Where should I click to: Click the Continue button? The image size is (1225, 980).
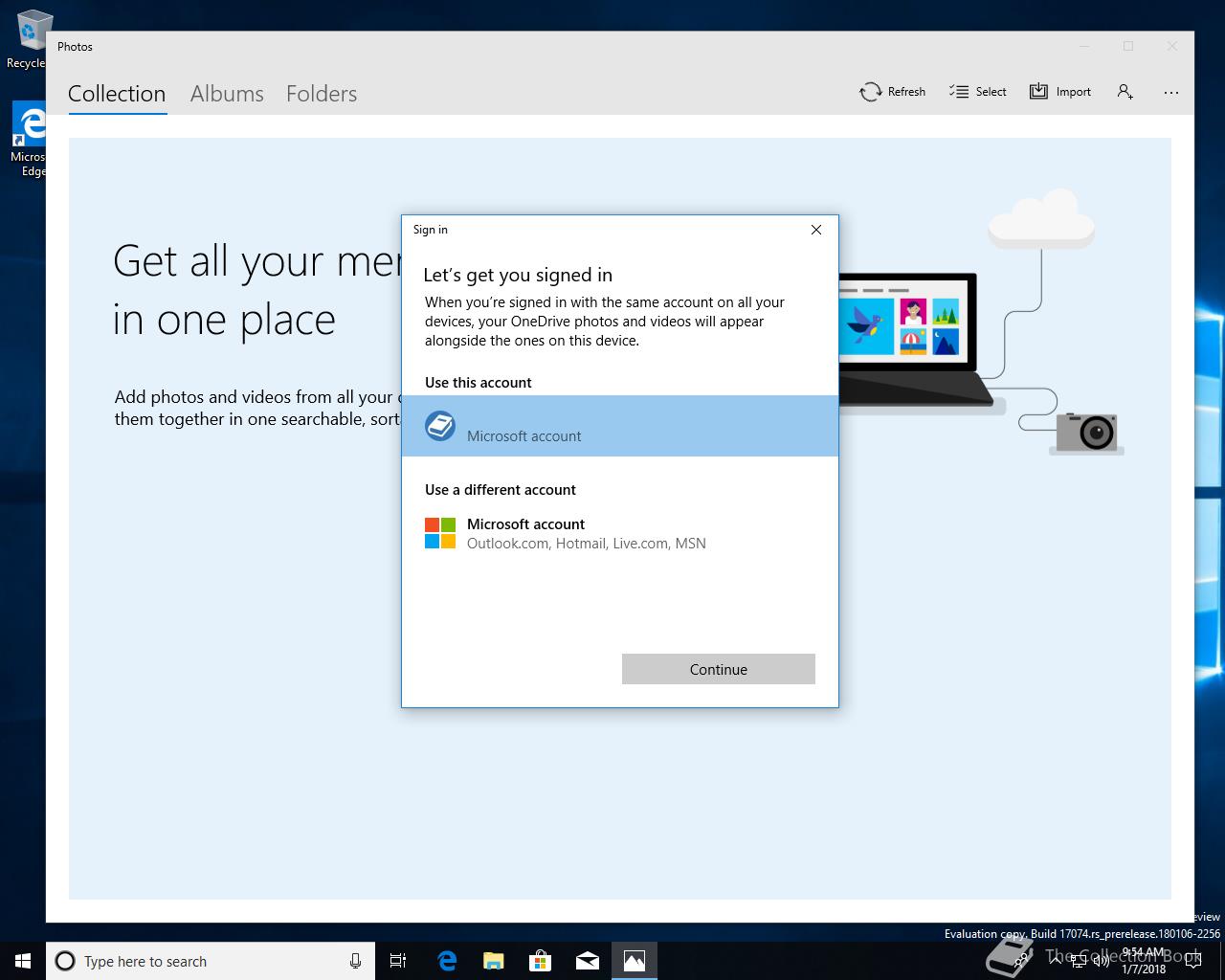tap(719, 669)
